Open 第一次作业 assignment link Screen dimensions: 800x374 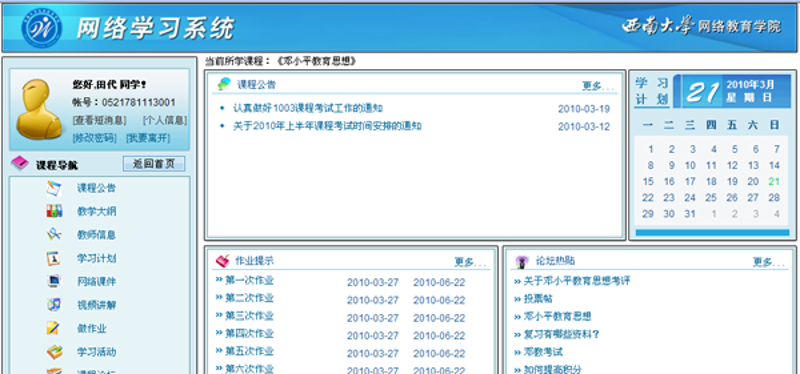[x=249, y=280]
